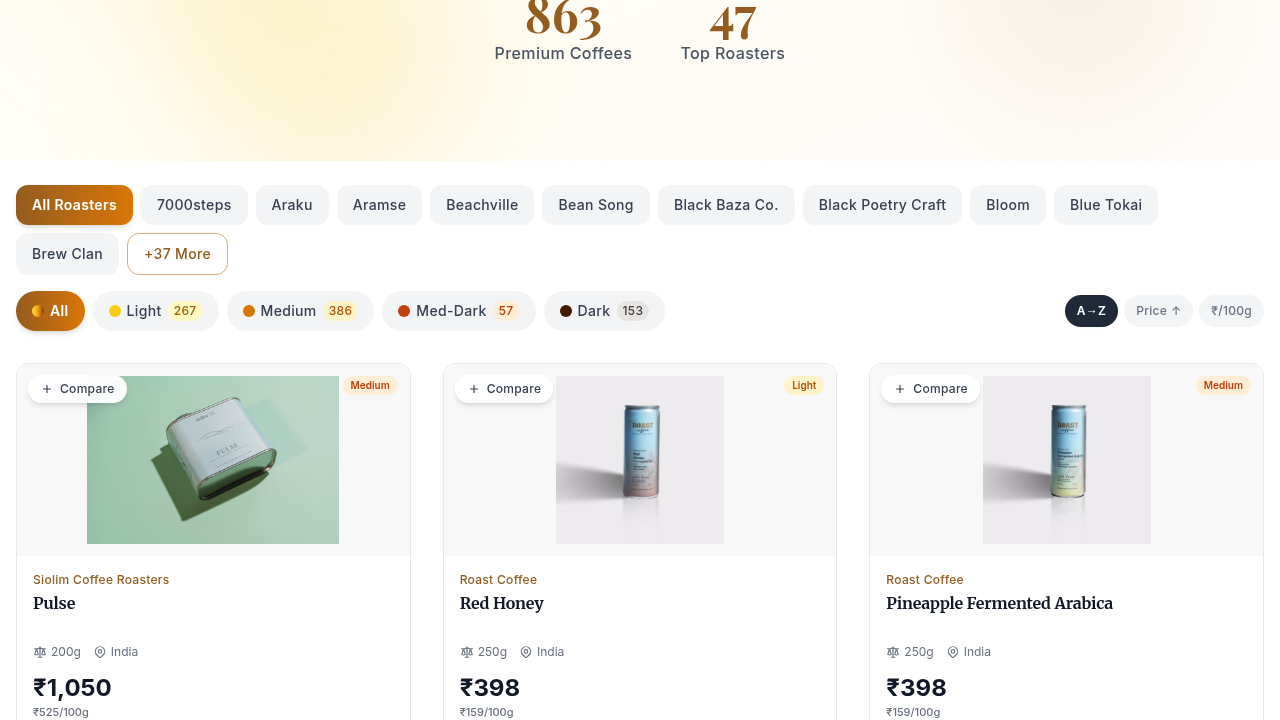
Task: Select the 7000steps roaster tab
Action: (194, 205)
